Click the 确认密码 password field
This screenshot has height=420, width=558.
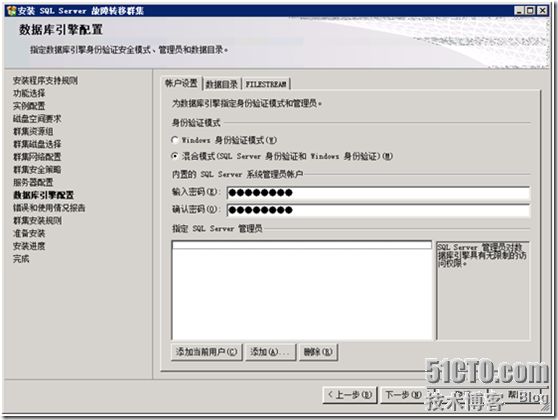tap(378, 210)
